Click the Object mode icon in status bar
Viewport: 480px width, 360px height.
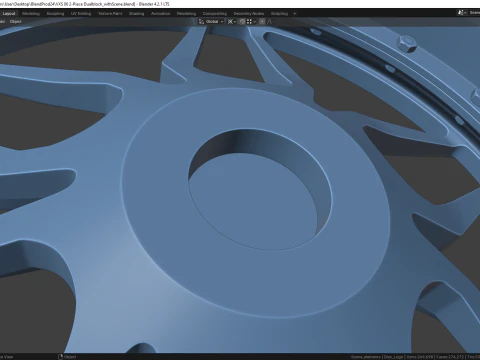click(x=60, y=357)
